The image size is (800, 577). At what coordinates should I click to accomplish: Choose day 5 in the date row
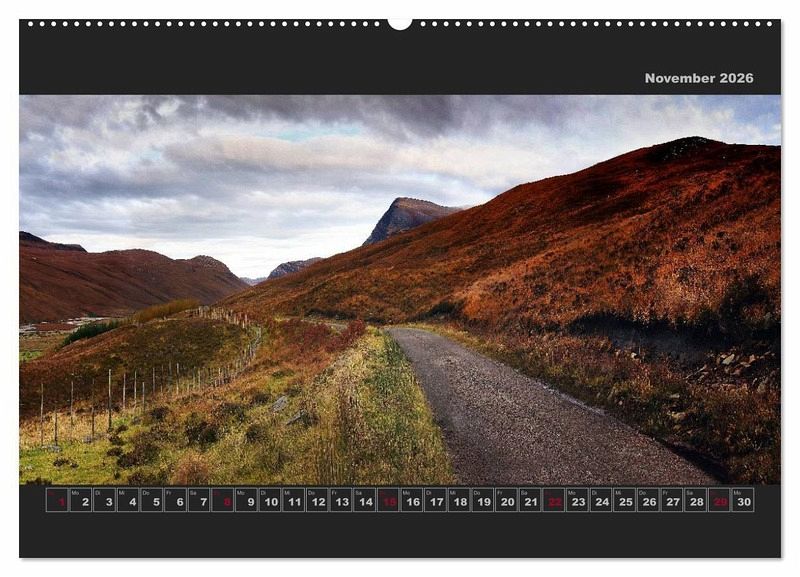152,500
